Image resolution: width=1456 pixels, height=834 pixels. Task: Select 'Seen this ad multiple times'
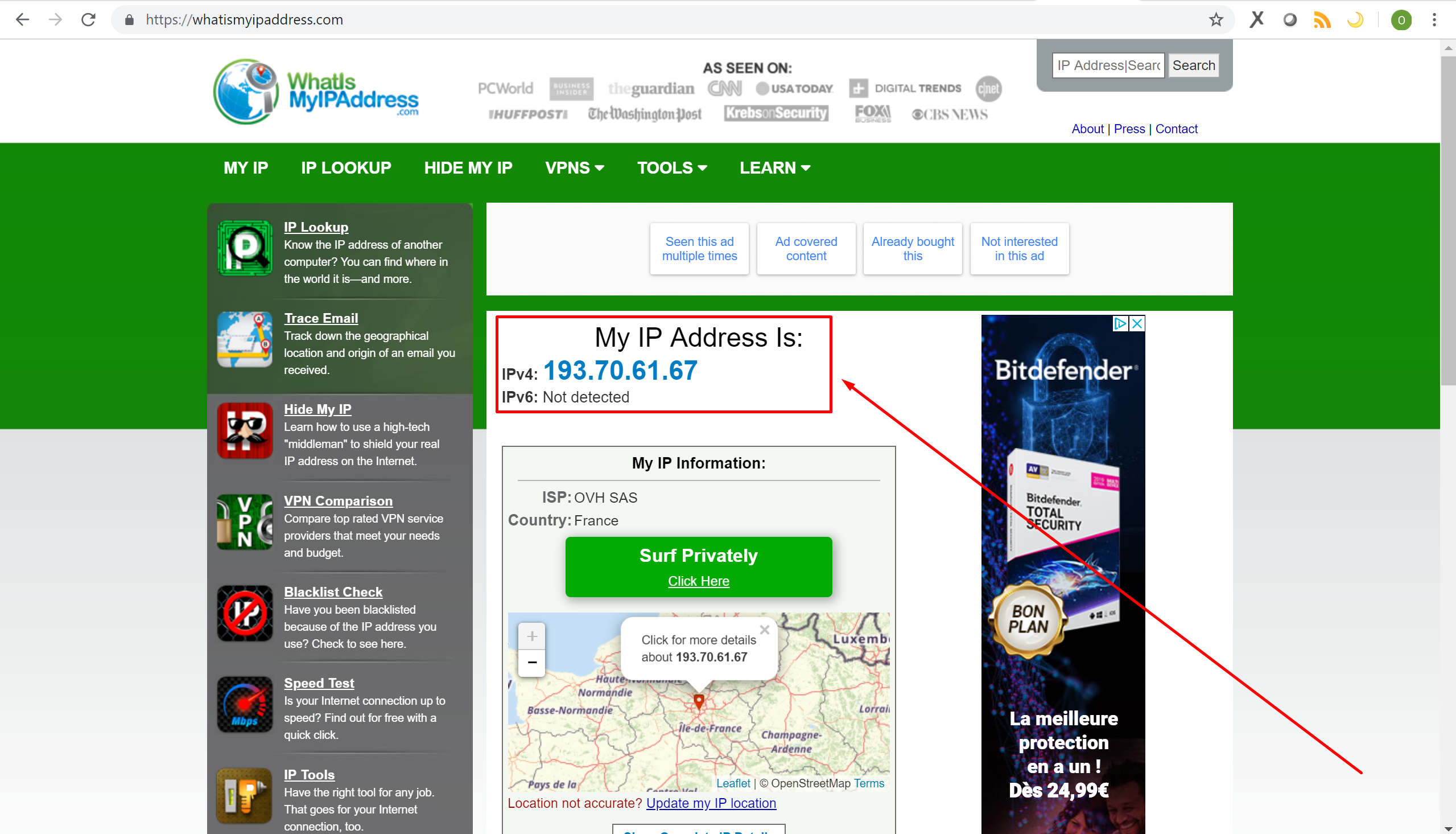tap(699, 249)
